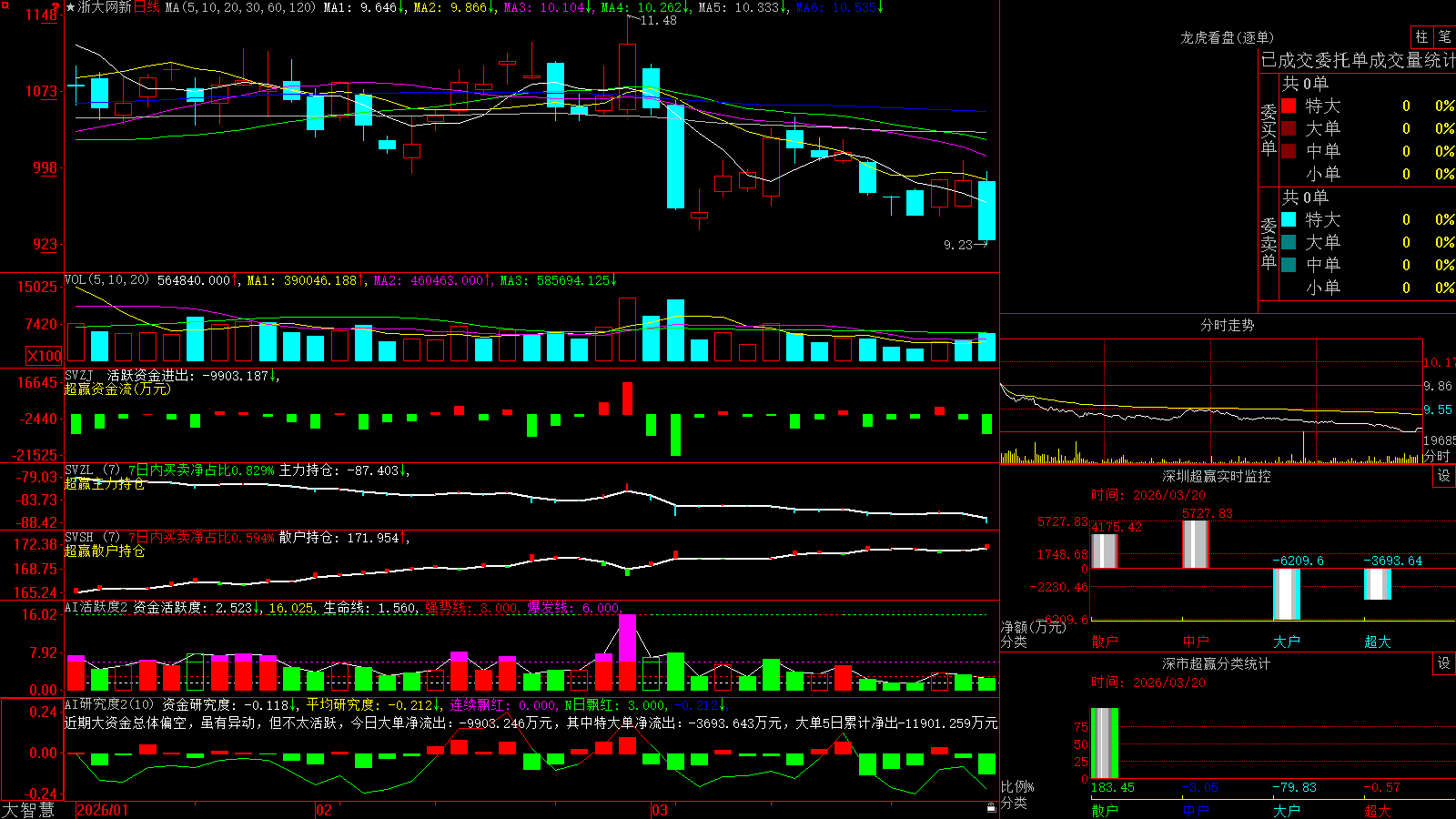The width and height of the screenshot is (1456, 819).
Task: Select 大户 category in 深圳超赢实时监控
Action: point(1287,642)
